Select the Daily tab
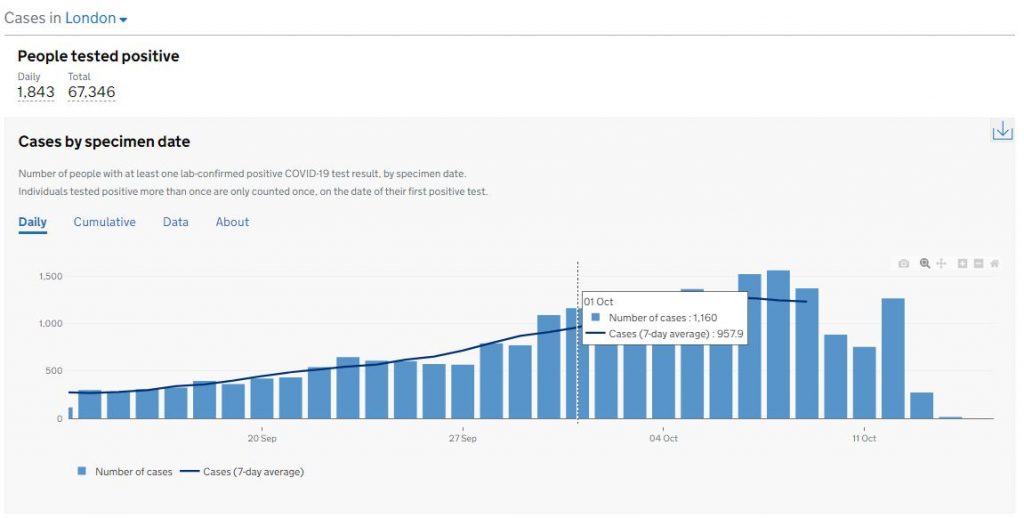 point(32,222)
